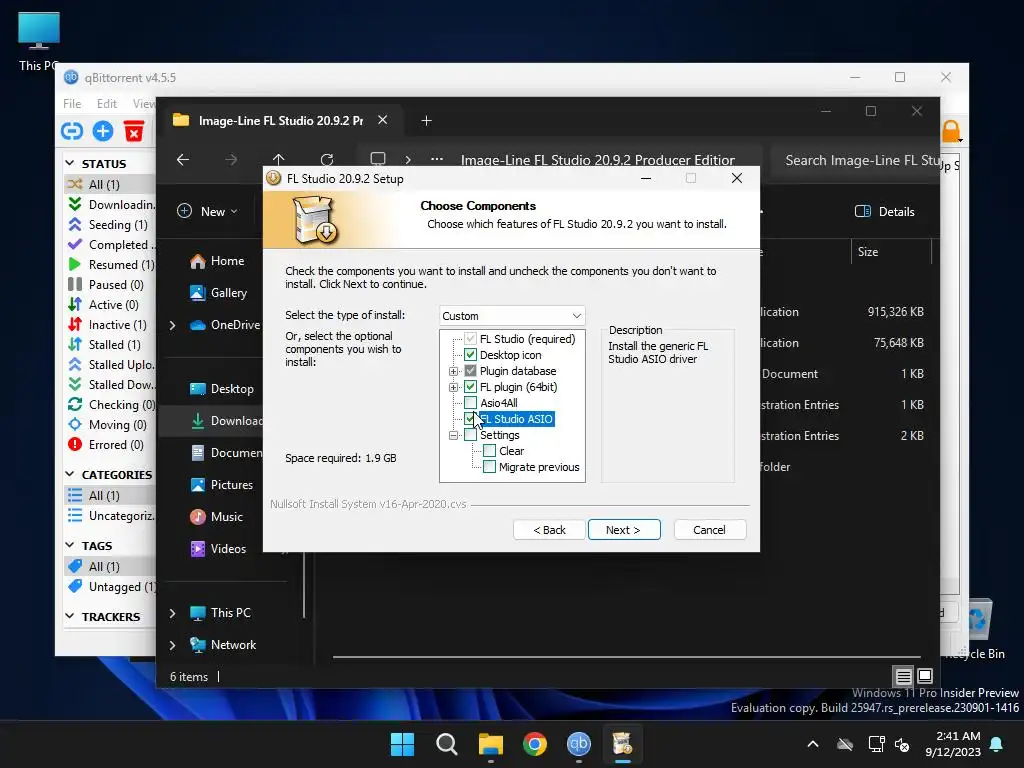Collapse the STATUS section in qBittorrent
Image resolution: width=1024 pixels, height=768 pixels.
pyautogui.click(x=71, y=163)
